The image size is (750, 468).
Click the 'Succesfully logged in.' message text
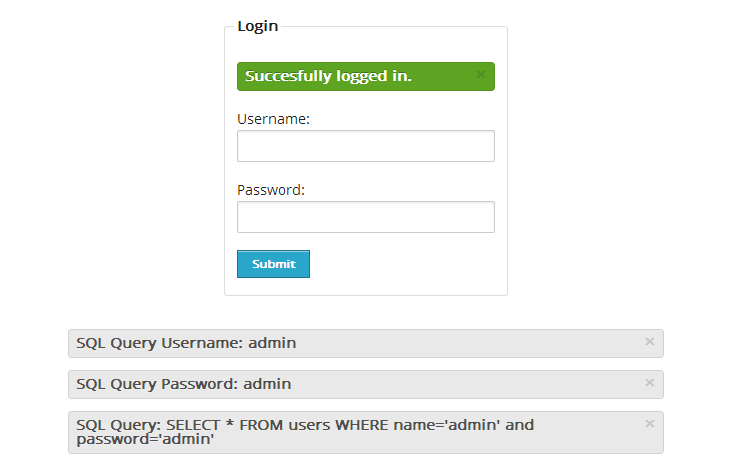pos(328,76)
